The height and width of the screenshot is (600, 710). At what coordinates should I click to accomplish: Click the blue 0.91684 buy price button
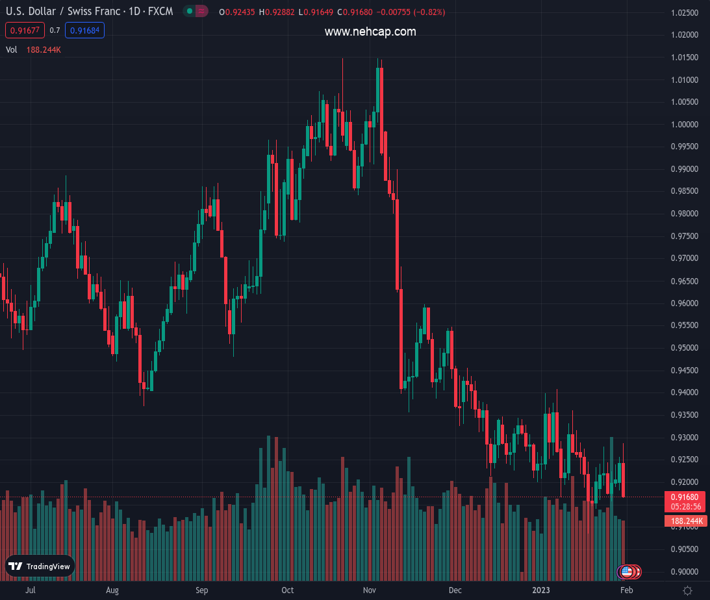86,31
